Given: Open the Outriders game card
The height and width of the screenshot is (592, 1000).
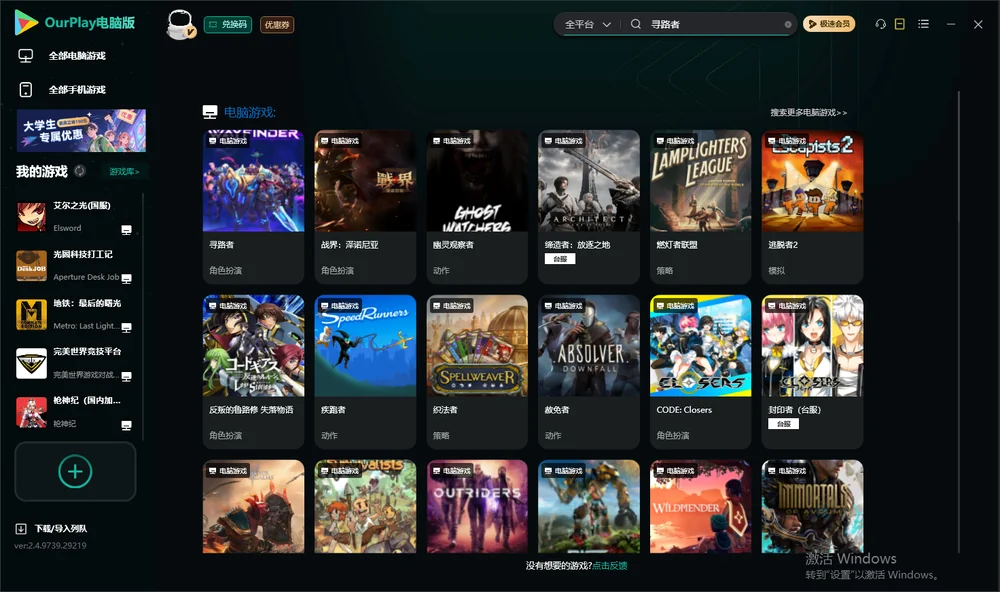Looking at the screenshot, I should coord(477,507).
